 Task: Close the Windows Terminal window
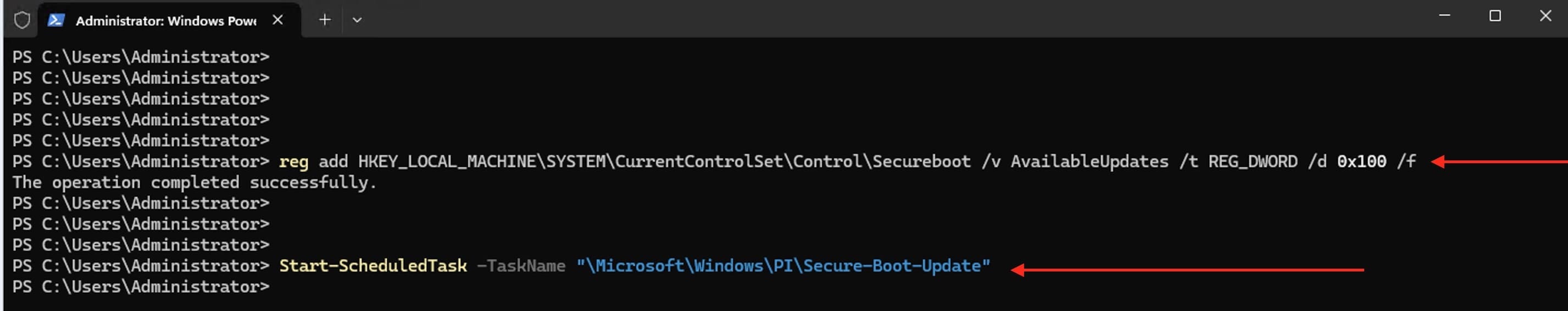[1545, 16]
